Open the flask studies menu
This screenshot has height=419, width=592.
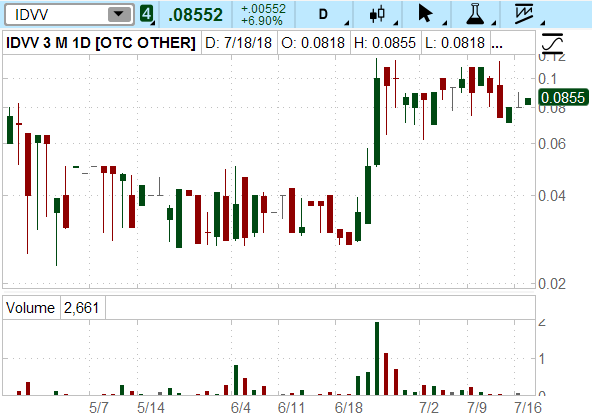pyautogui.click(x=475, y=14)
